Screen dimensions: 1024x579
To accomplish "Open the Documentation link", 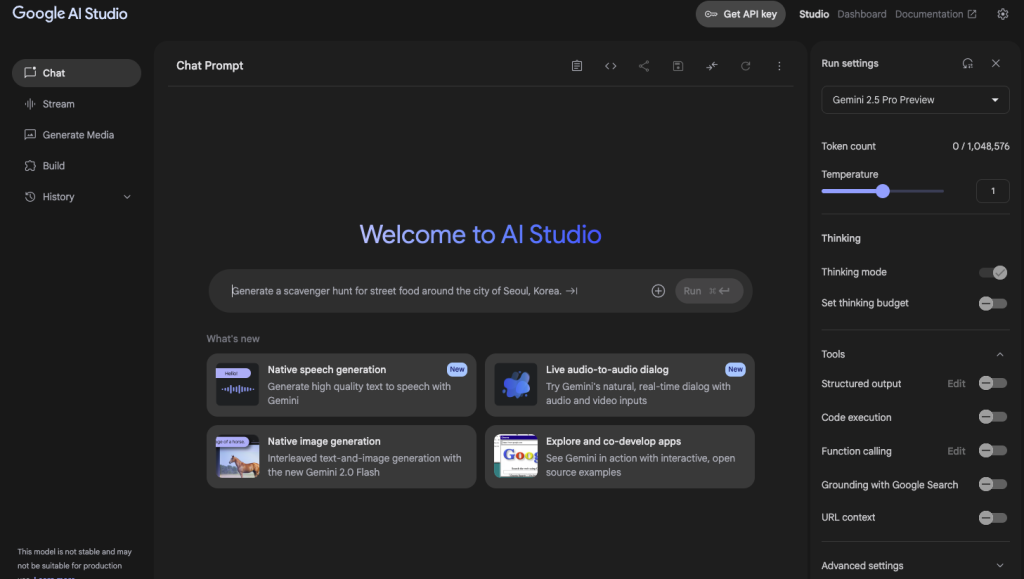I will [936, 14].
